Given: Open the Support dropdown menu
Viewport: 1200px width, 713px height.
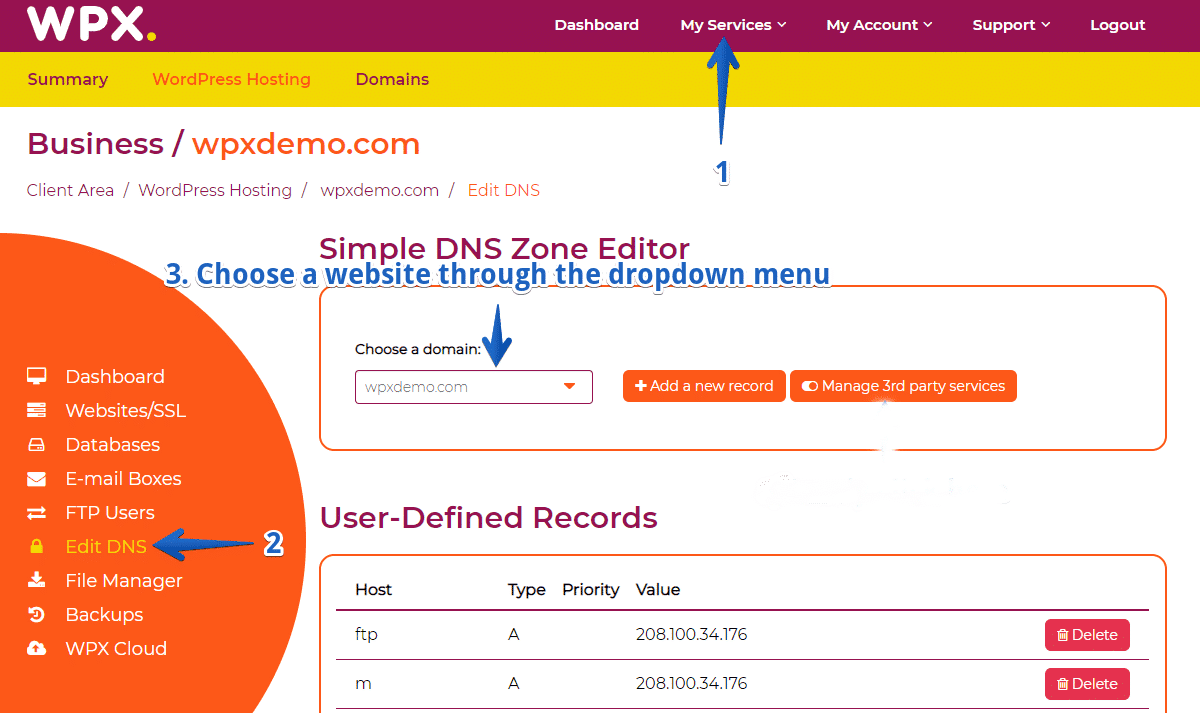Looking at the screenshot, I should coord(1011,25).
